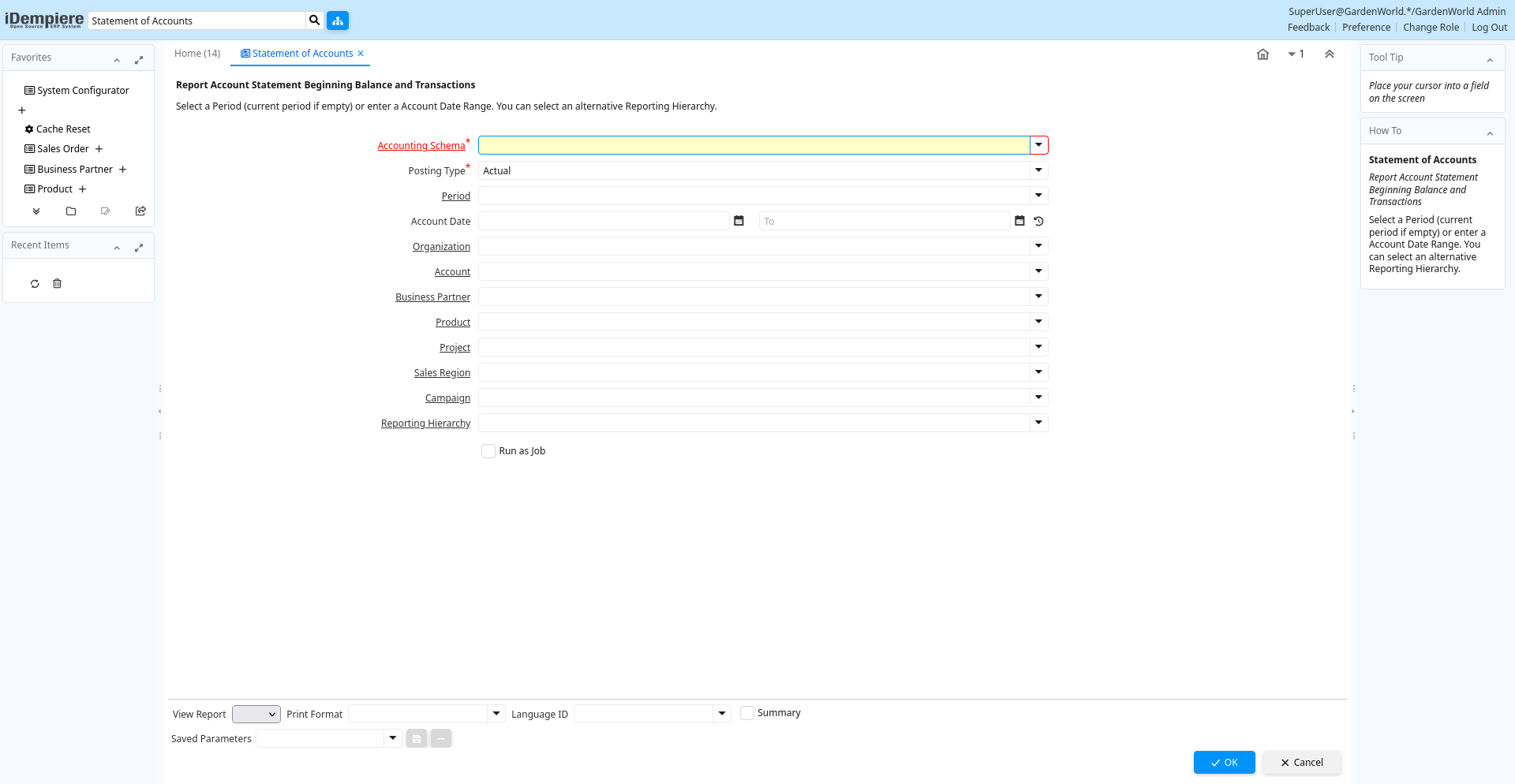
Task: Open Account Date from calendar picker
Action: pyautogui.click(x=739, y=221)
